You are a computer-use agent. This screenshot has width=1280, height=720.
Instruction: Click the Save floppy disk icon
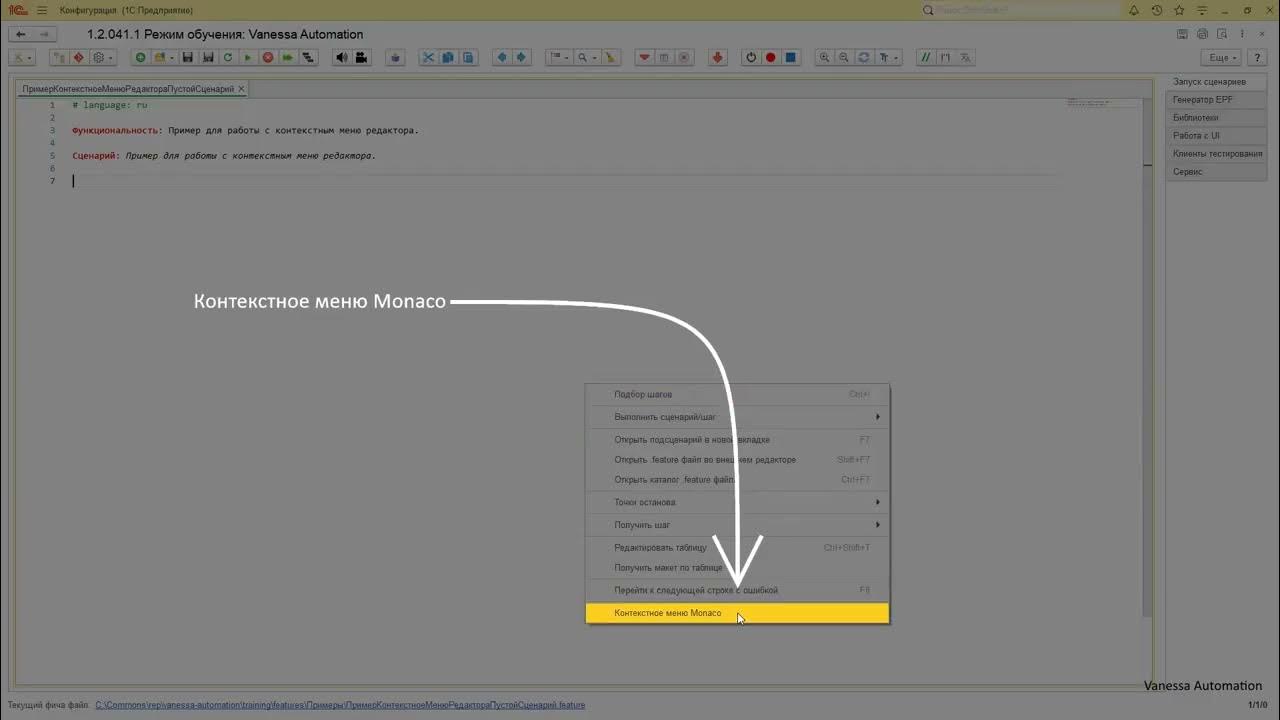[187, 57]
